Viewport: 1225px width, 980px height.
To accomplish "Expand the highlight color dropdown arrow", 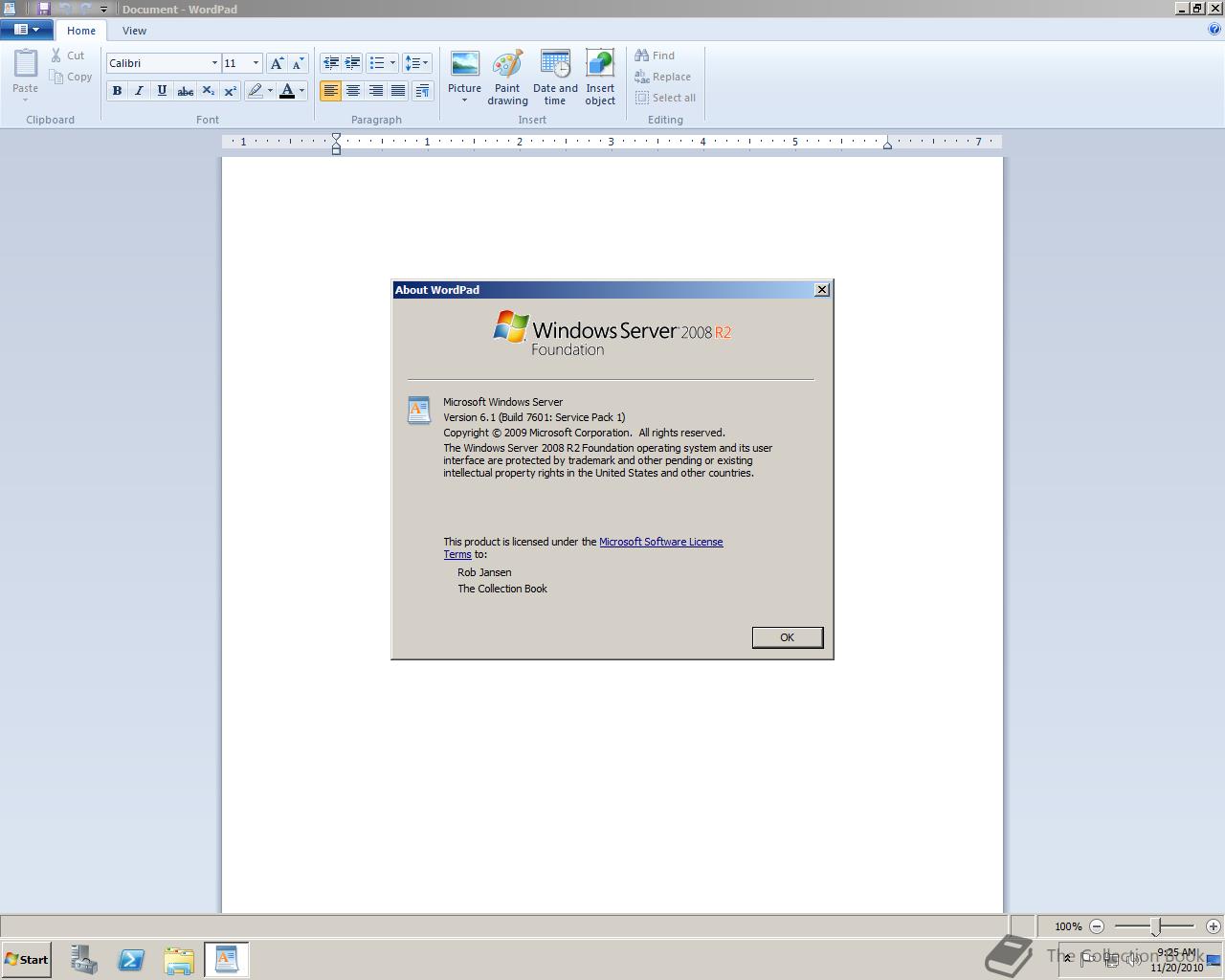I will pyautogui.click(x=270, y=91).
